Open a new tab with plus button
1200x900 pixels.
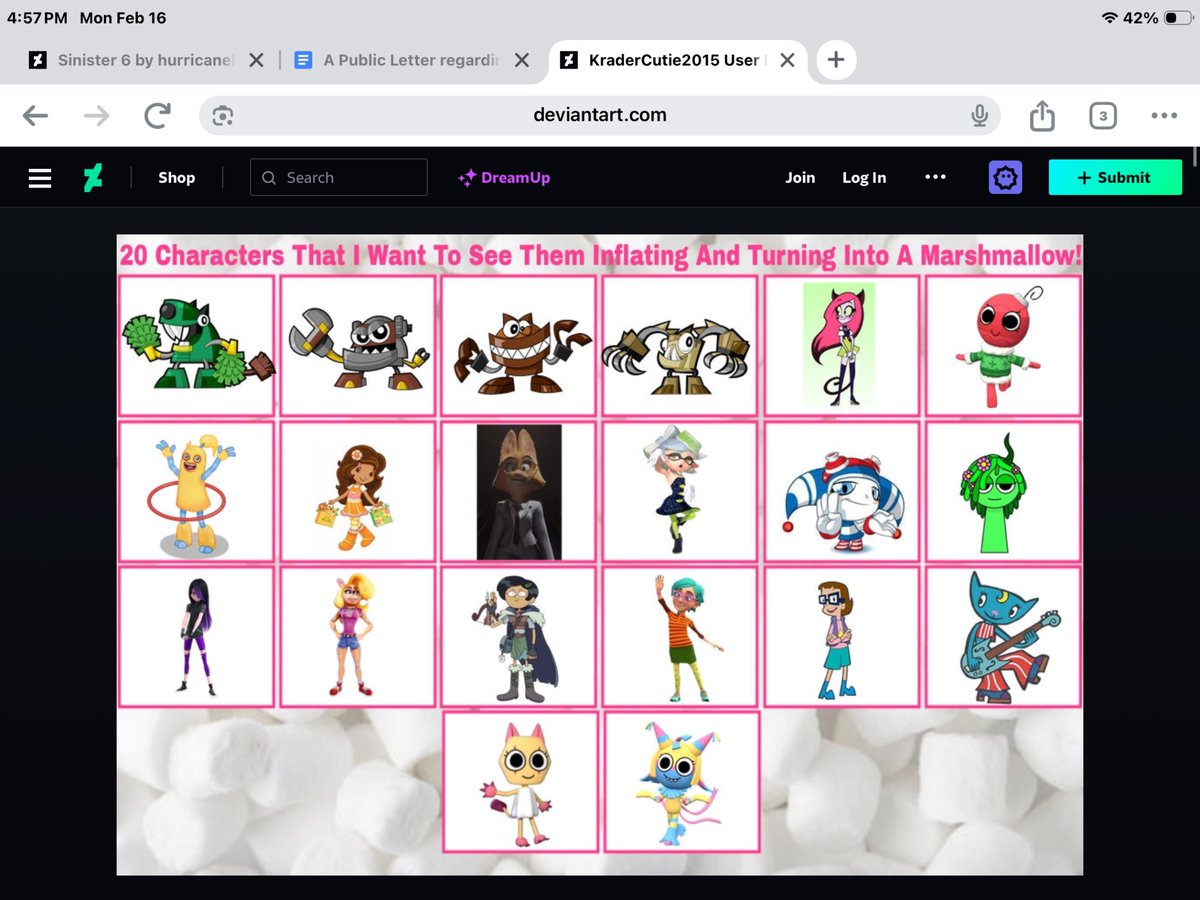click(836, 60)
